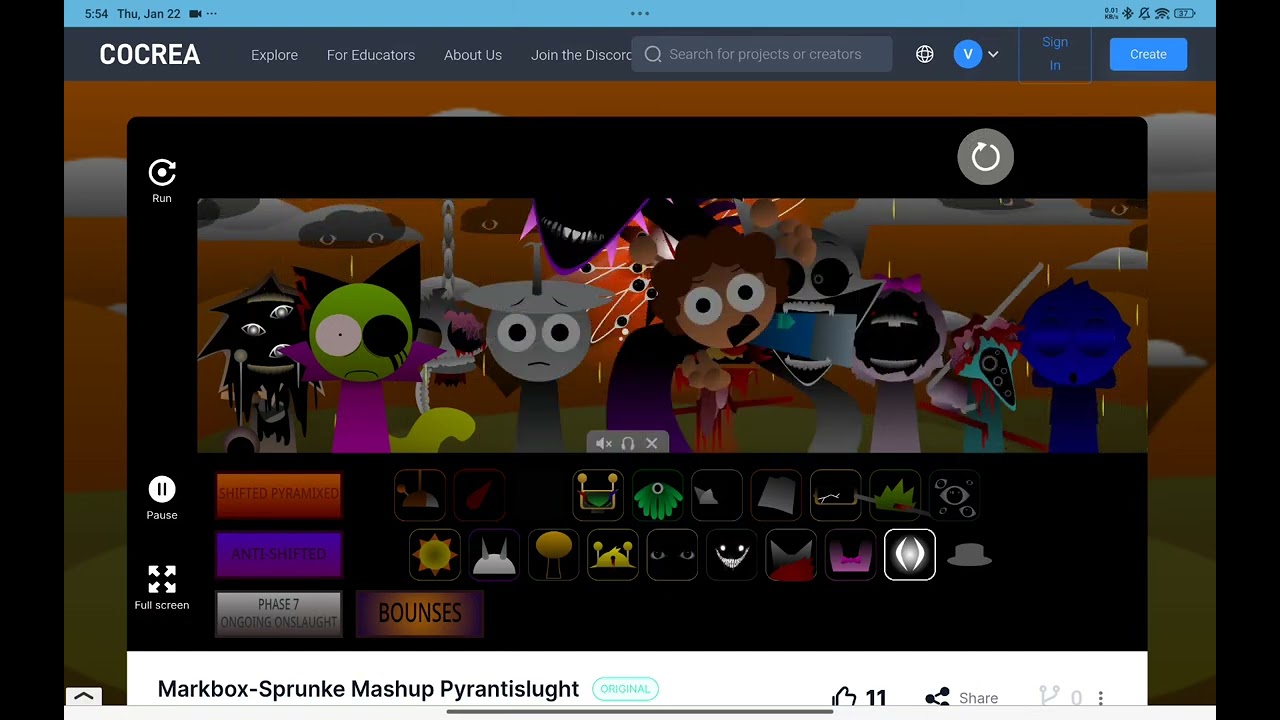
Task: Select the gray crumpled sheet icon
Action: coord(776,495)
